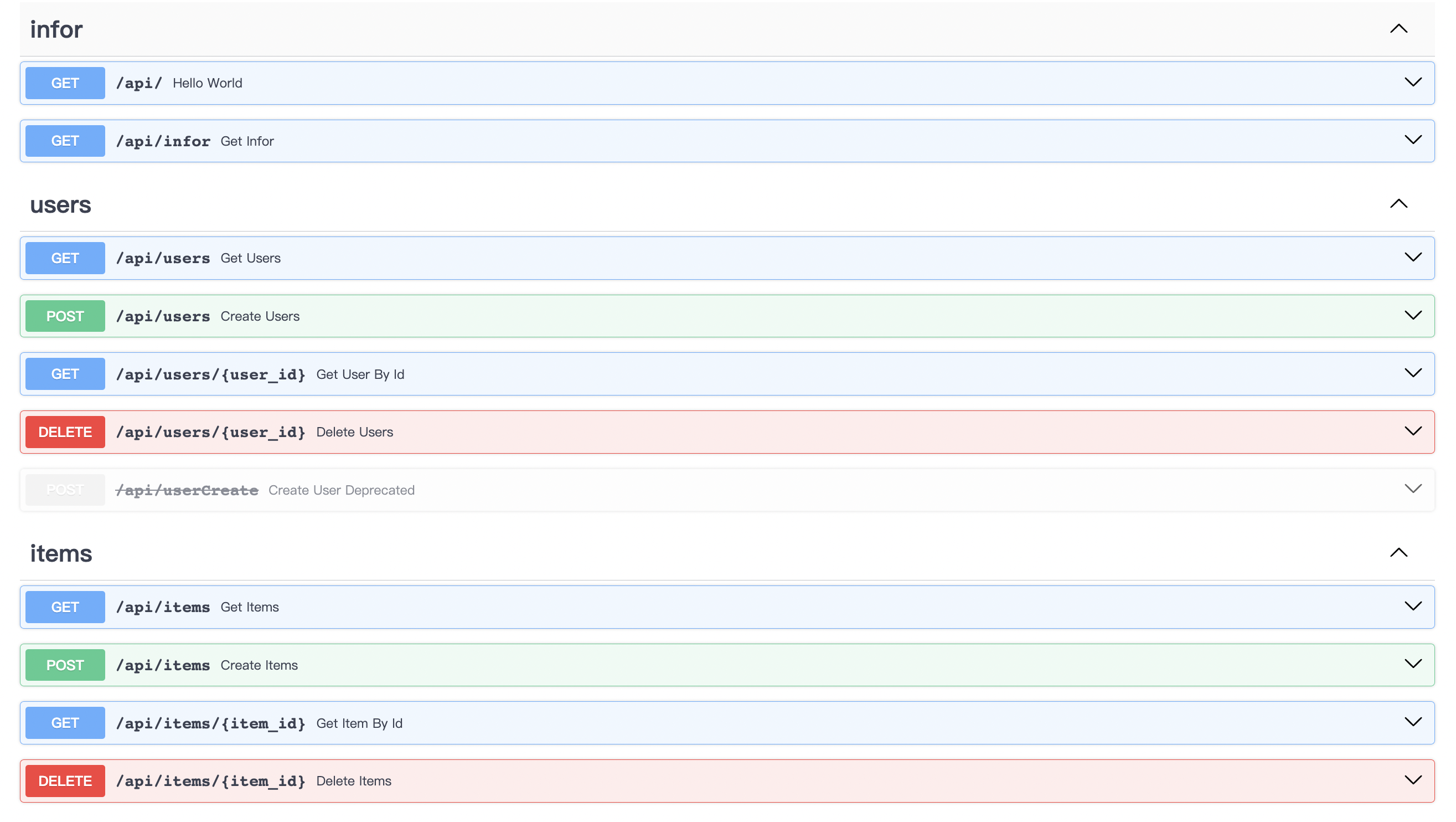This screenshot has width=1456, height=822.
Task: Expand the Get User By Id arrow
Action: point(1412,373)
